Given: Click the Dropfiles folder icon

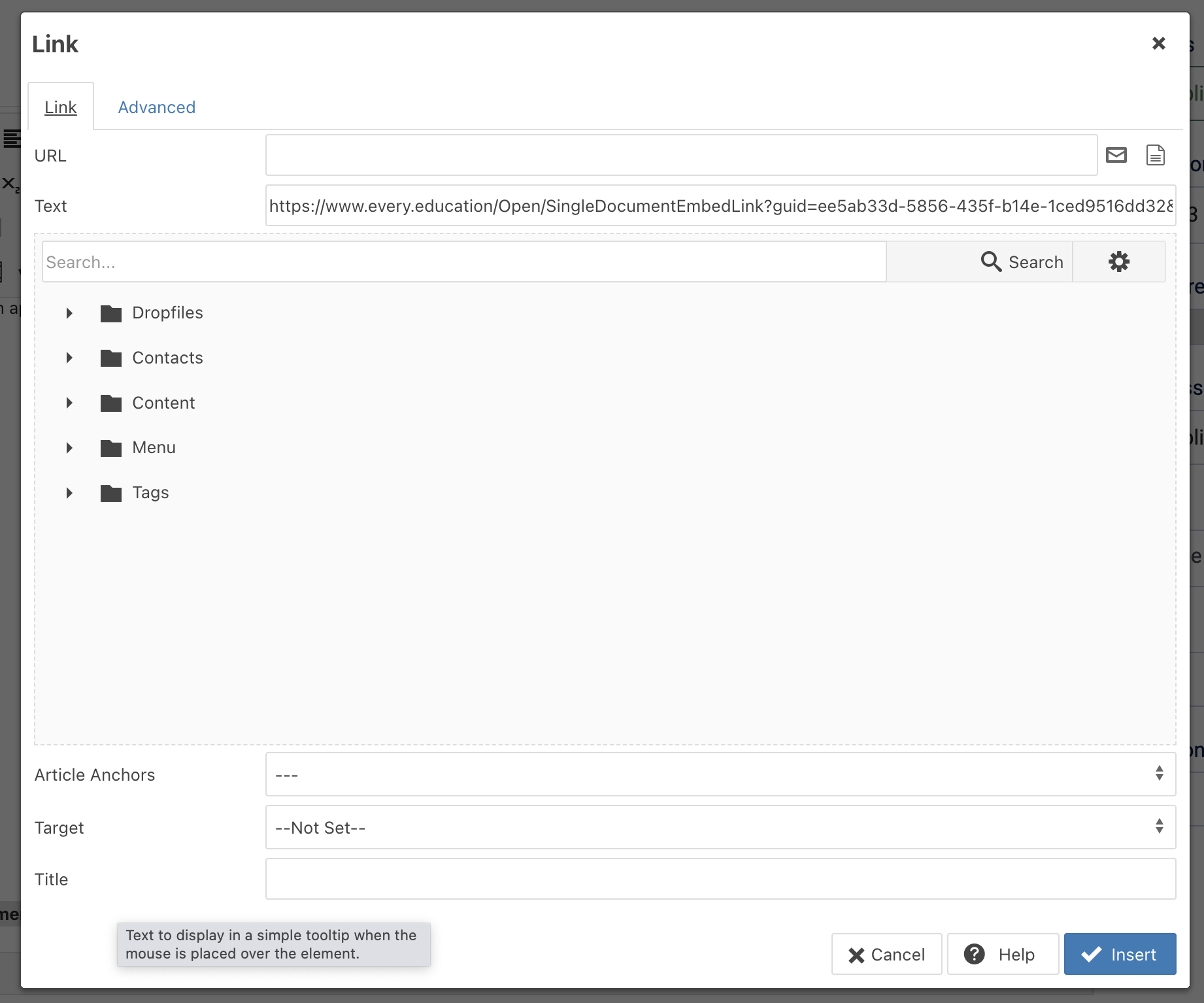Looking at the screenshot, I should pos(111,314).
